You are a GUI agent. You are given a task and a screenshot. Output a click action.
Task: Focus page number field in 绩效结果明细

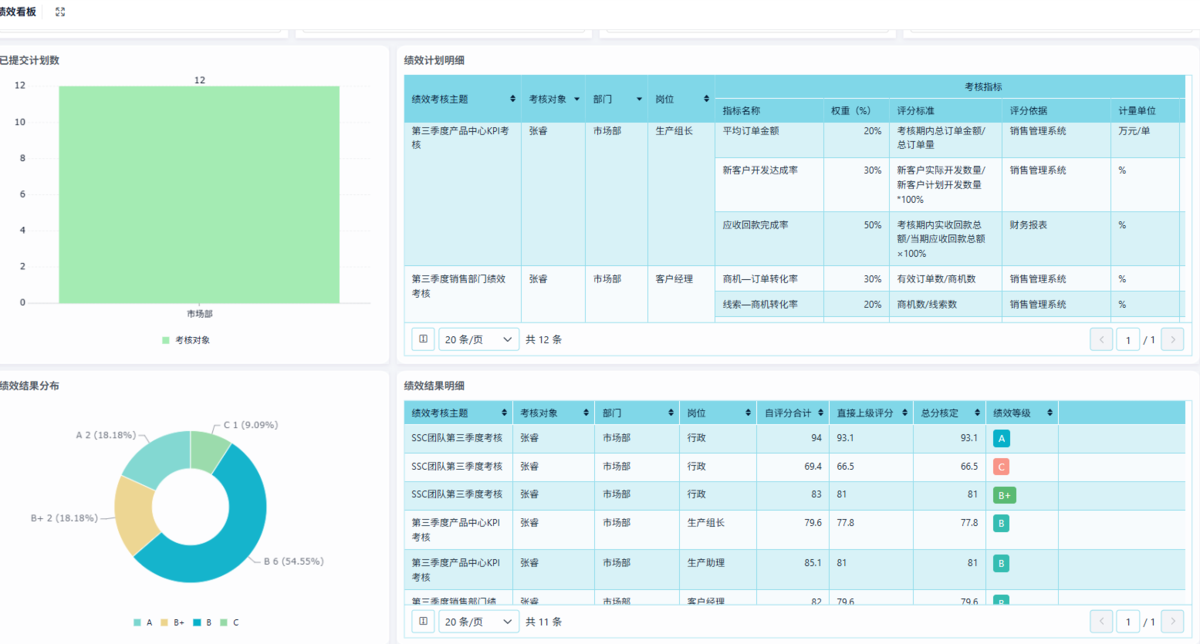tap(1128, 621)
